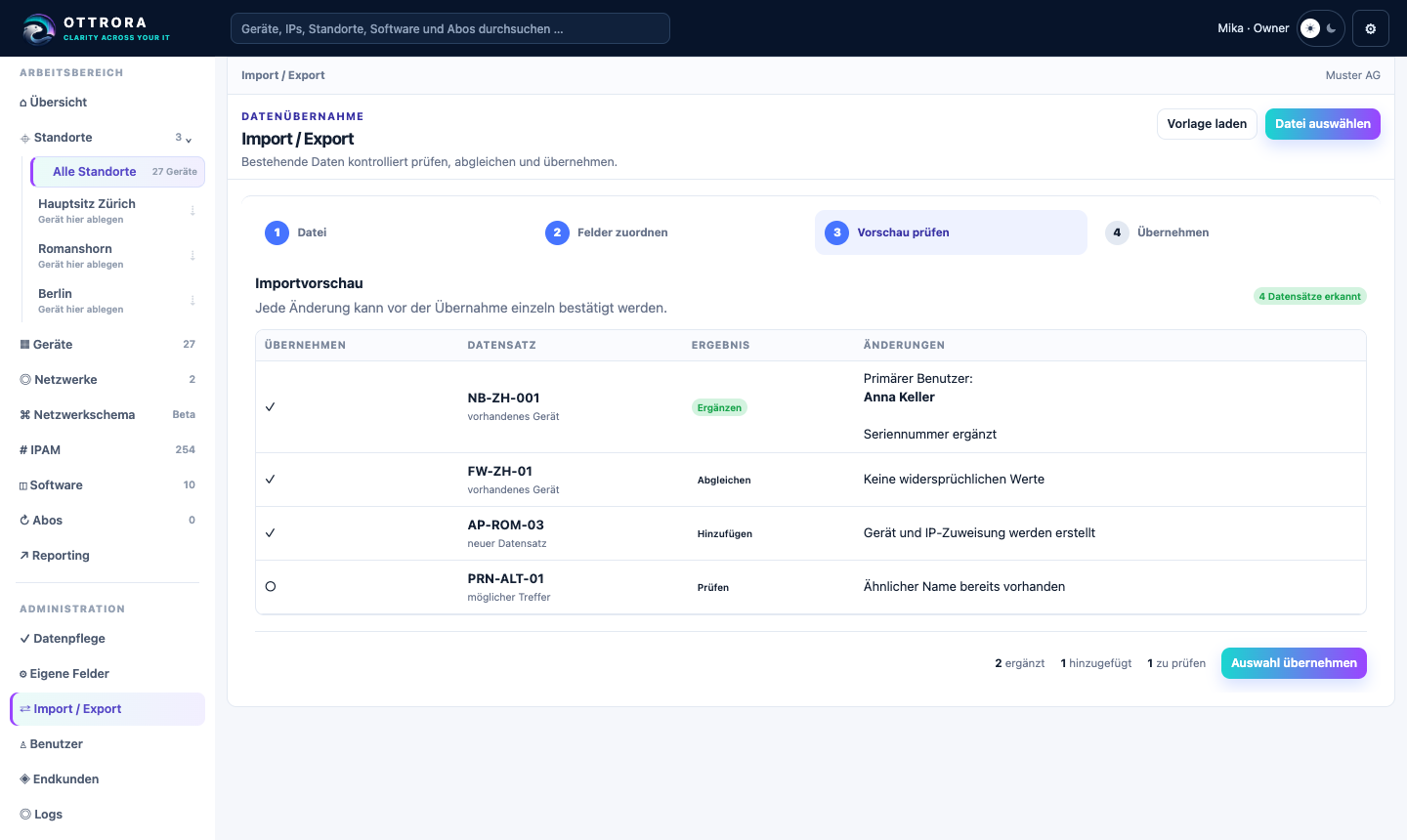Click the Muster AG label
The height and width of the screenshot is (840, 1407).
[x=1353, y=75]
